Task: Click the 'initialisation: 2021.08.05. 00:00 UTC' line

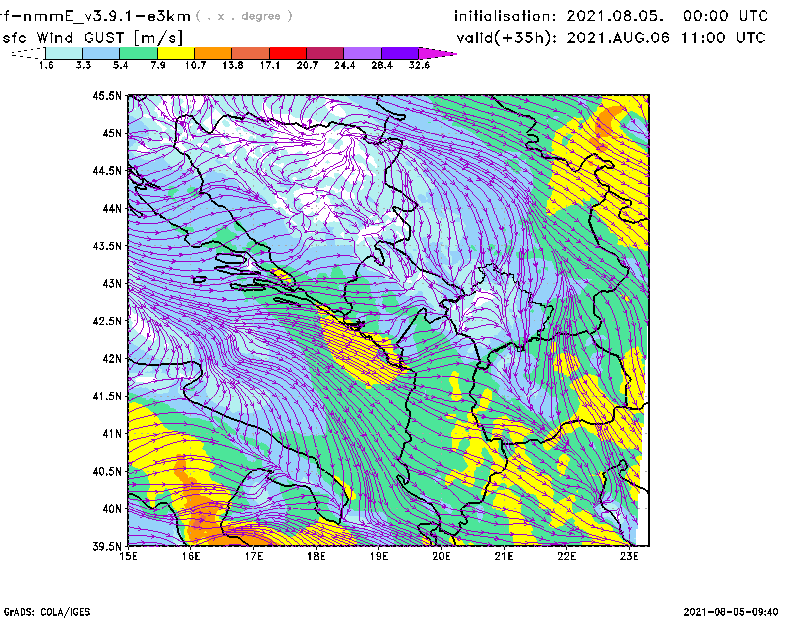Action: tap(611, 16)
